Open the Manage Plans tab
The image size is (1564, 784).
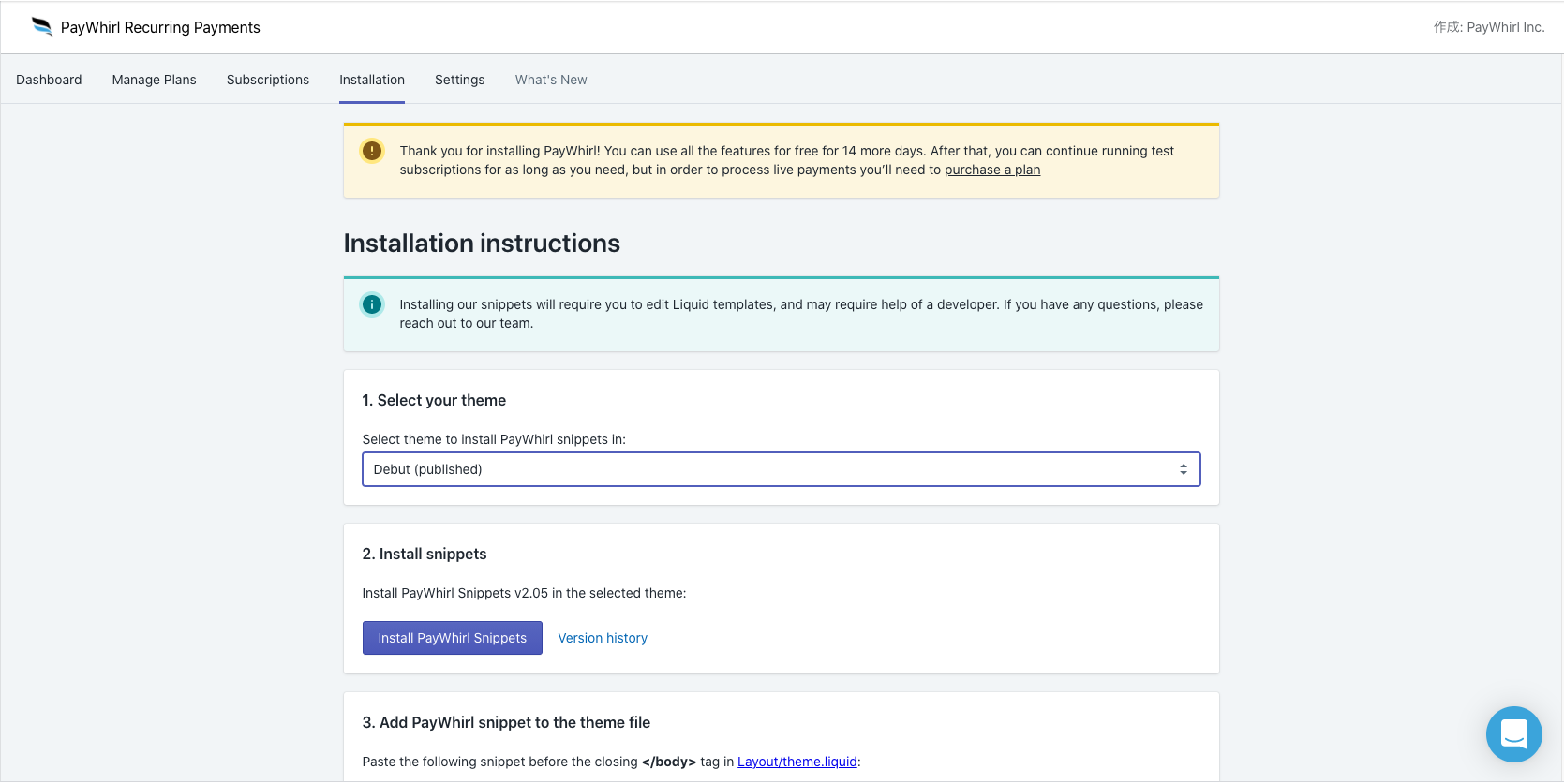click(155, 80)
